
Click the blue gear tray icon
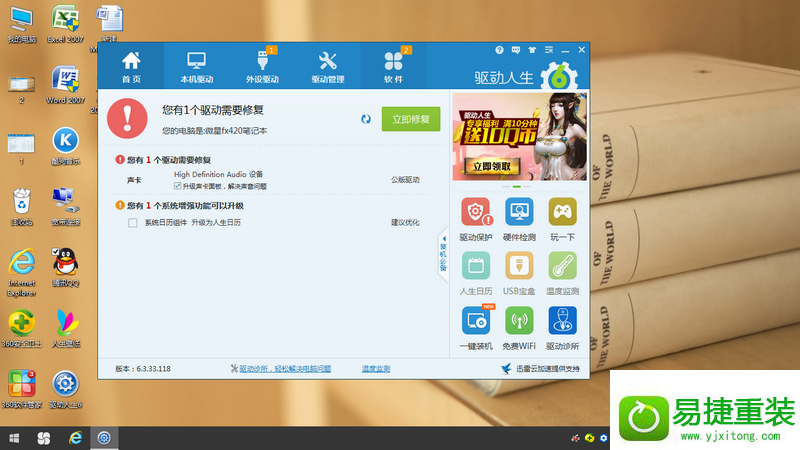pos(604,438)
